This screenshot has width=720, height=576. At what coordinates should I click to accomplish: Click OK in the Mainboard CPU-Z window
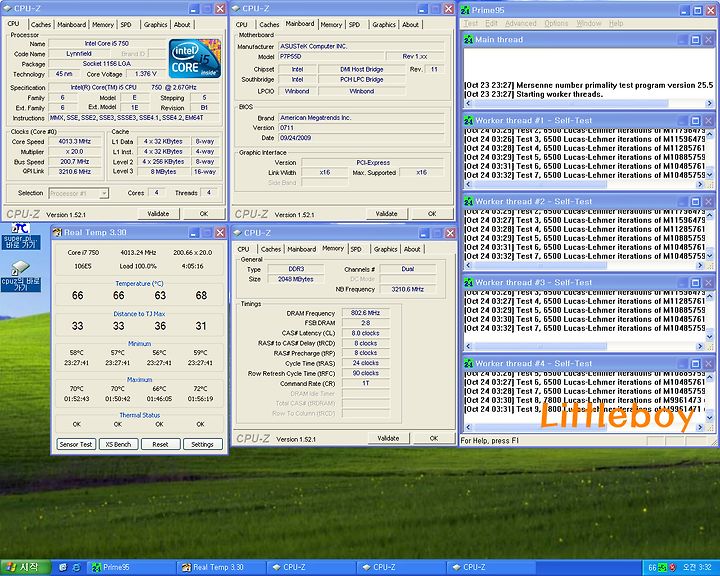432,214
